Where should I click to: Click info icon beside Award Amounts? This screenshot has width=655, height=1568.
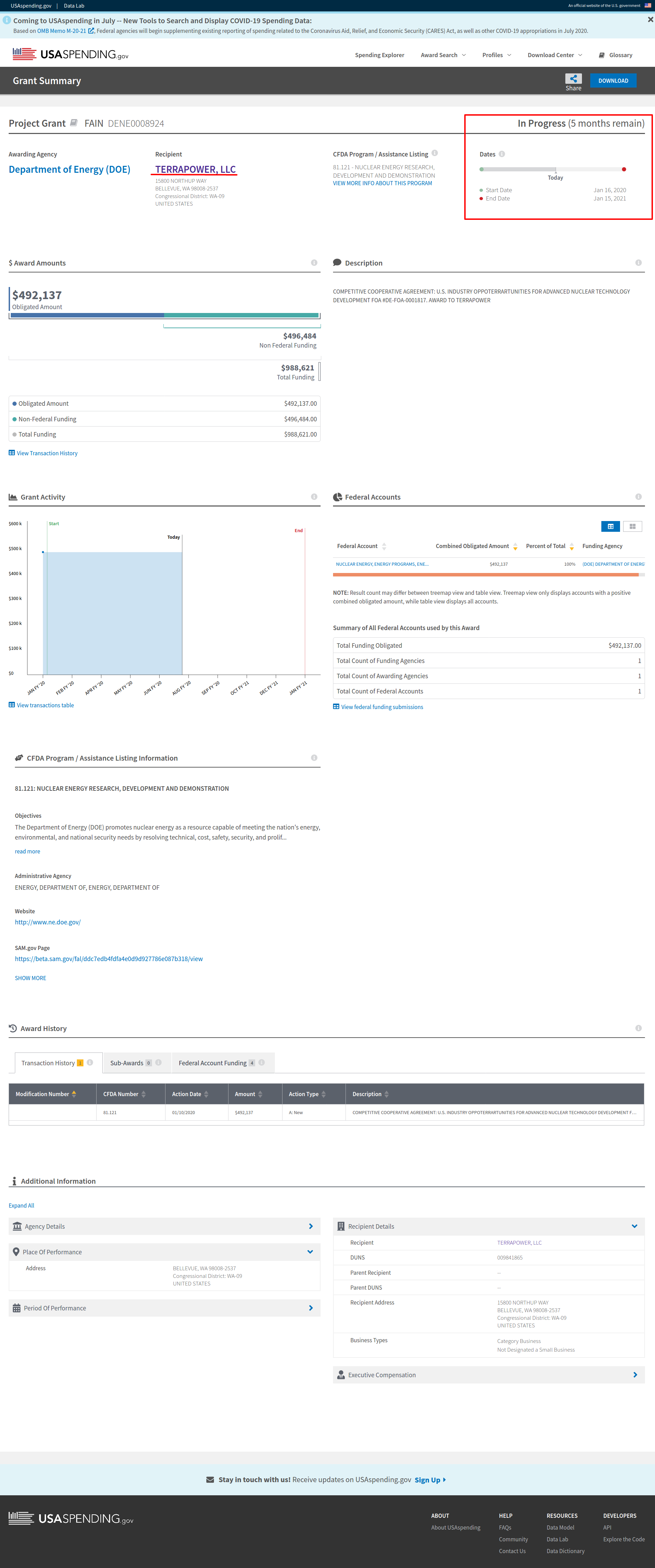click(x=314, y=263)
